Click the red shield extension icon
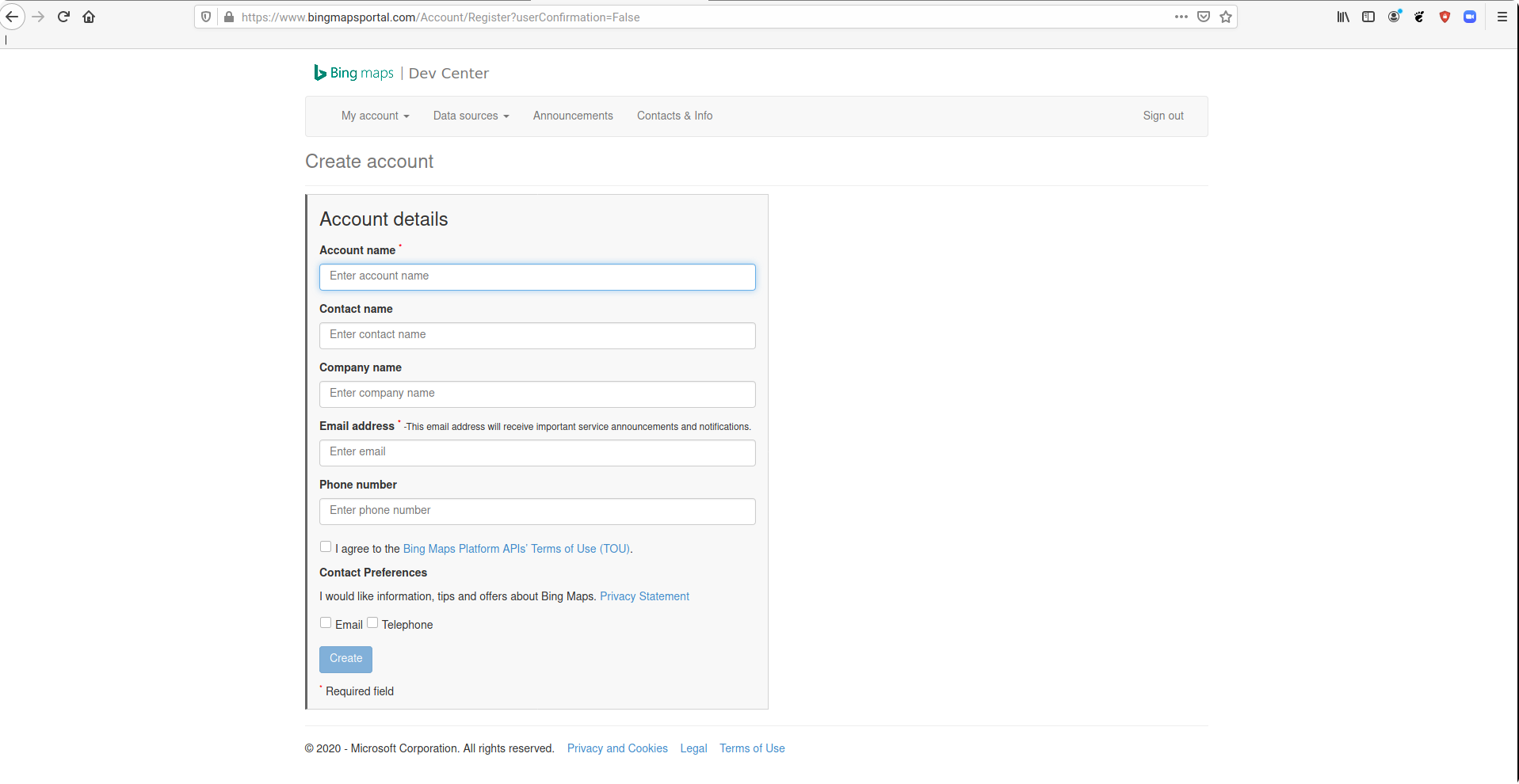Screen dimensions: 1519x784 pos(1445,17)
